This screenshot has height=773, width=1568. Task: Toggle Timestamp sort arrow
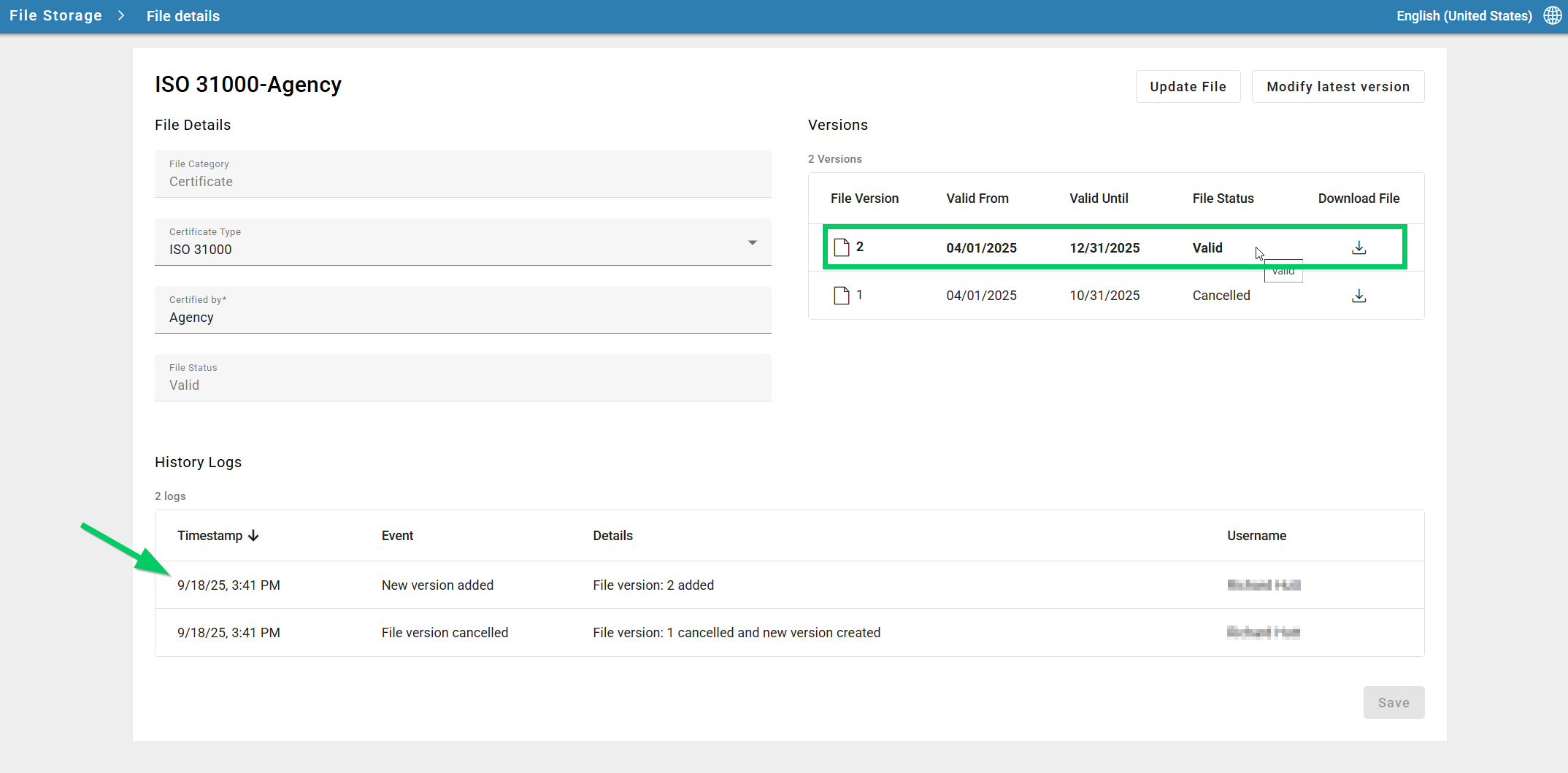tap(254, 536)
